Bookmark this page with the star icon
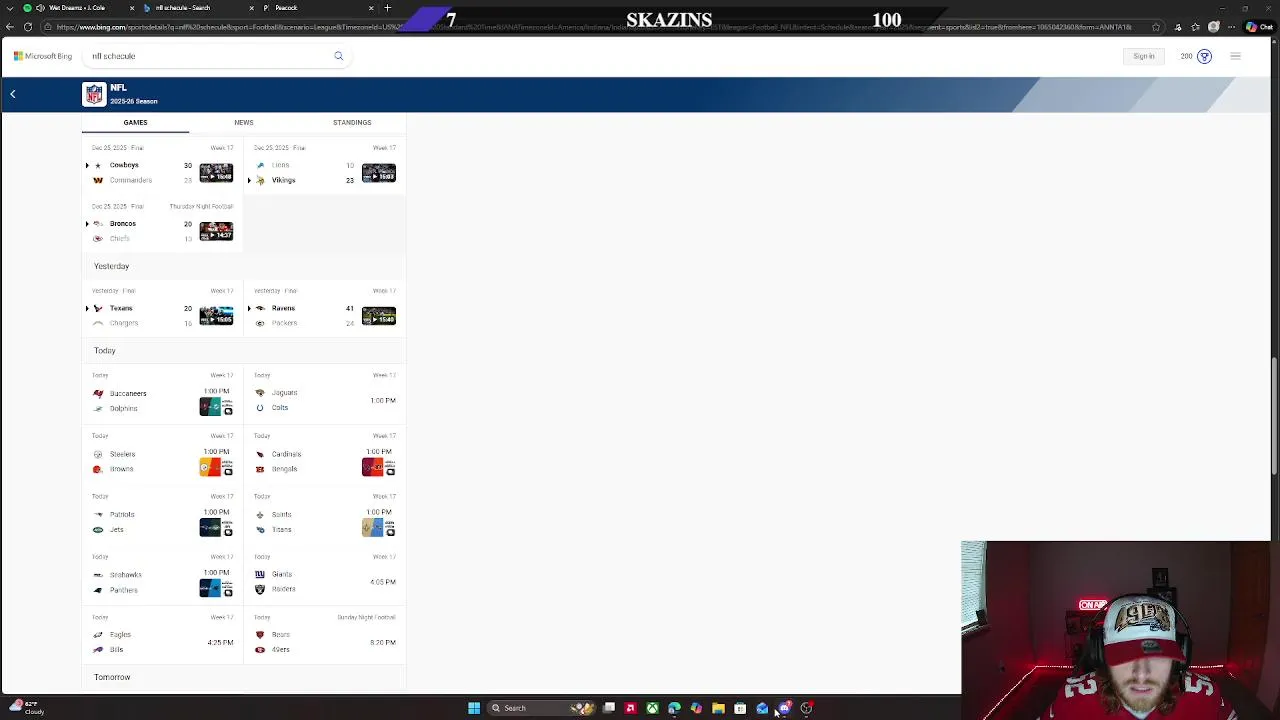Viewport: 1280px width, 720px height. click(1157, 27)
